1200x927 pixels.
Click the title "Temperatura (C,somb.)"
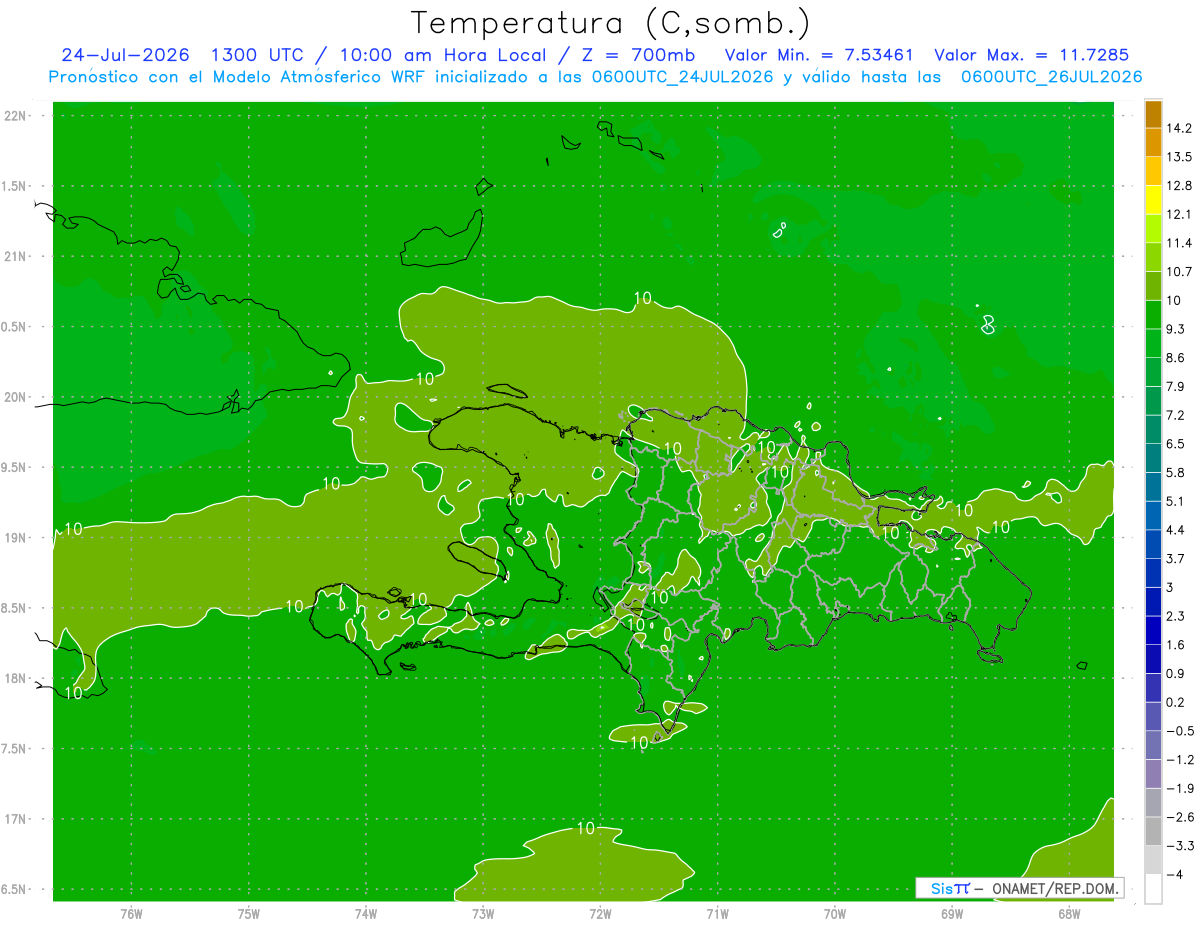[610, 23]
